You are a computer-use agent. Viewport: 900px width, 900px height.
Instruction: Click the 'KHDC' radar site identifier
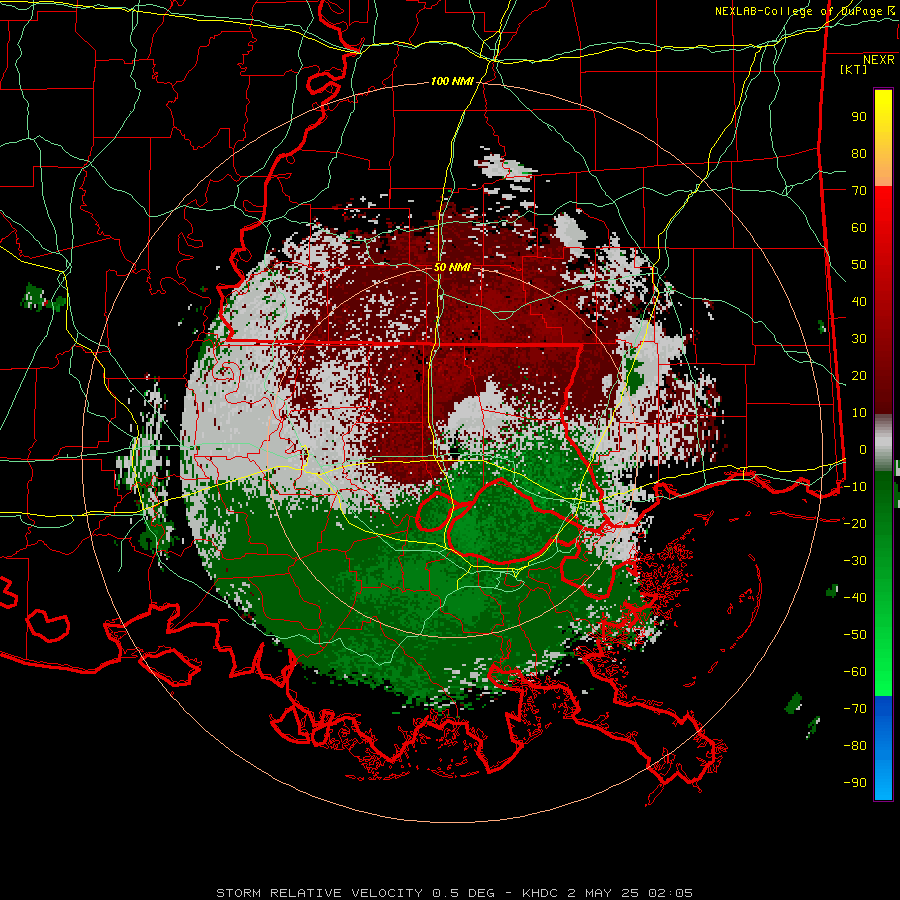(x=540, y=893)
